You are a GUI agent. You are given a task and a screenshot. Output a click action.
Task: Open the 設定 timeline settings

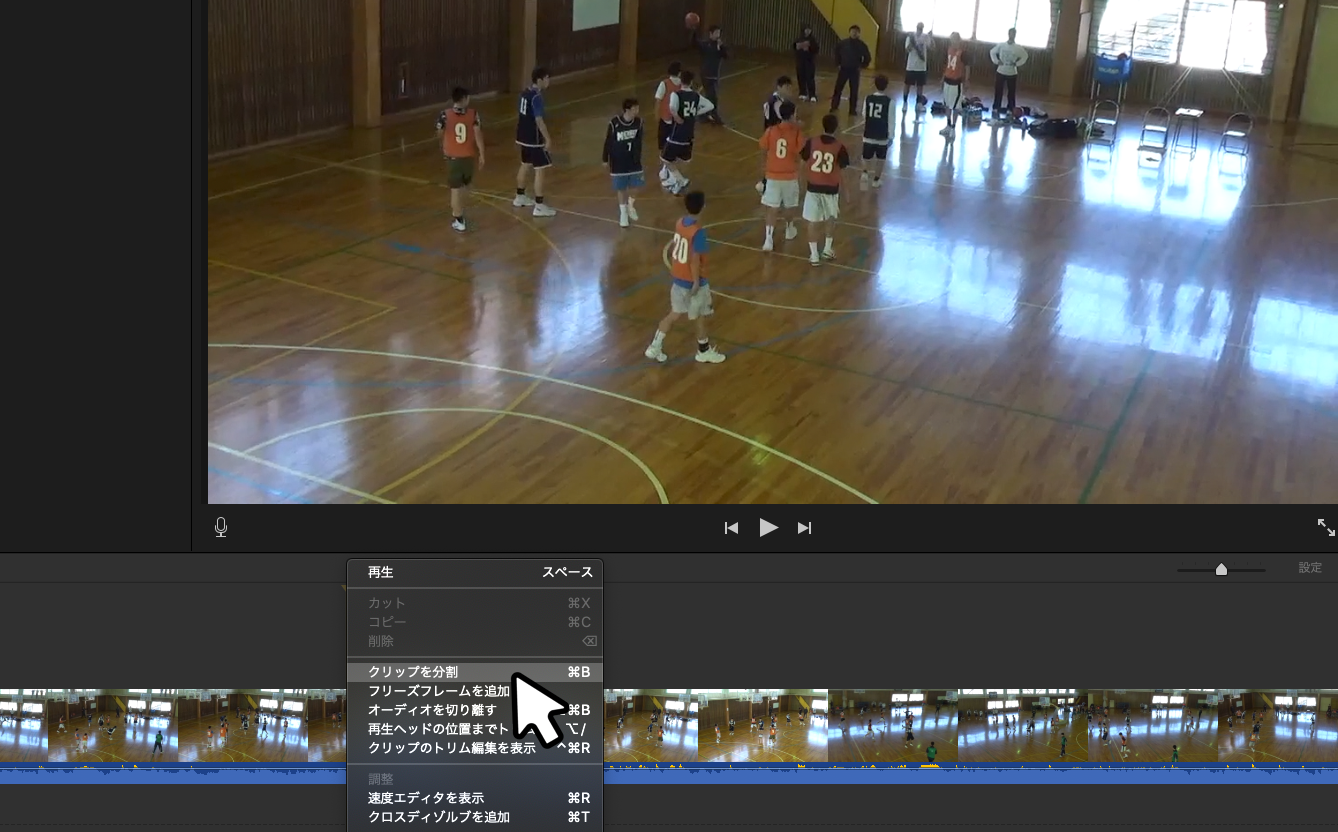point(1310,568)
